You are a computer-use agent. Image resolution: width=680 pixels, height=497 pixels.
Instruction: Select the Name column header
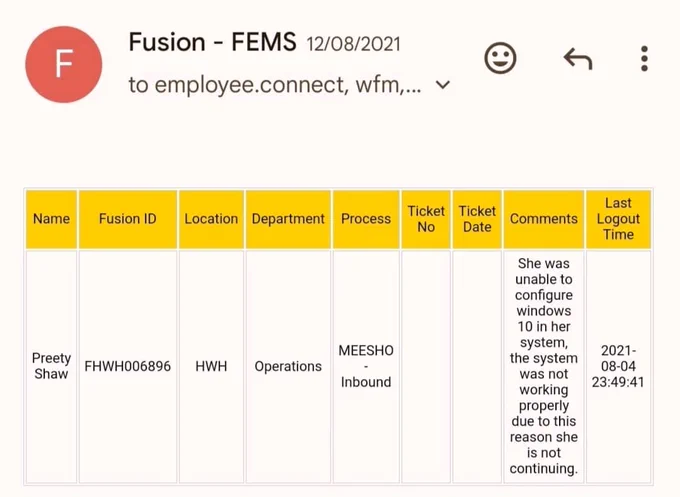(x=51, y=219)
